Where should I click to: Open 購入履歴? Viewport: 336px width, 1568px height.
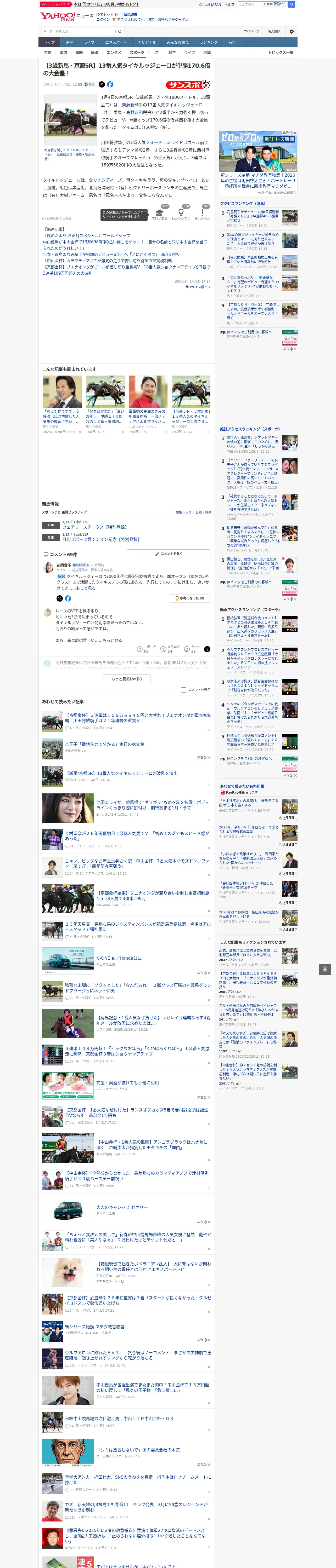[274, 32]
